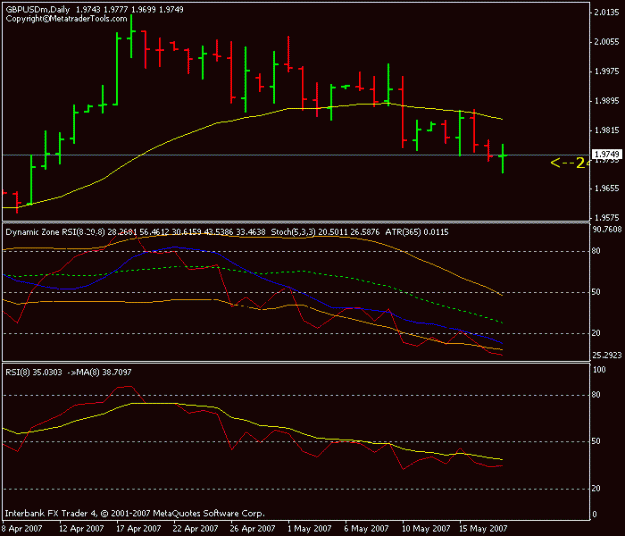The height and width of the screenshot is (536, 625).
Task: Click the 26 Apr 2007 date label
Action: [252, 529]
